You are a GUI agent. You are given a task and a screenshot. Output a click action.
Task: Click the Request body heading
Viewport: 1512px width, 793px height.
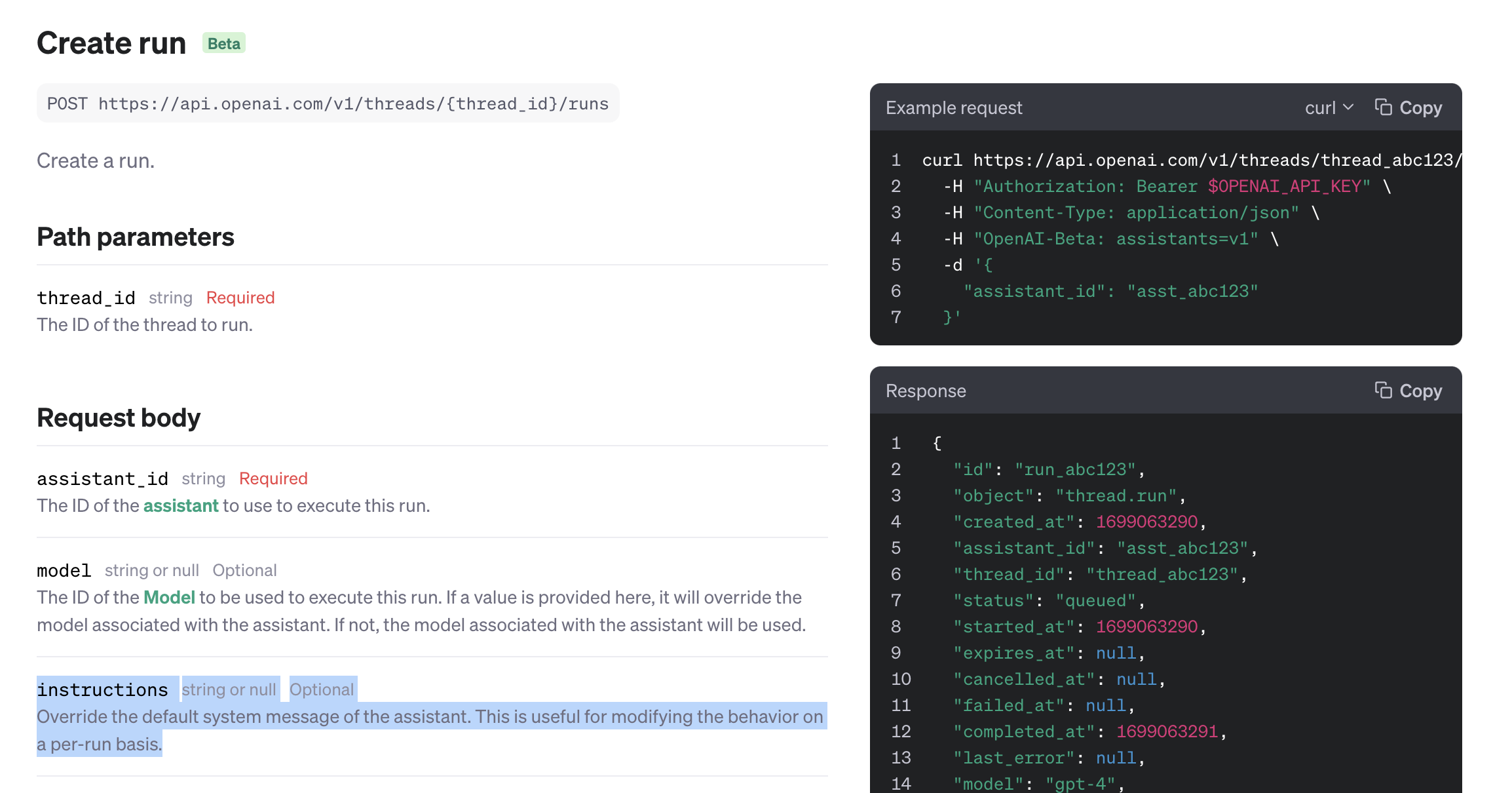[119, 417]
